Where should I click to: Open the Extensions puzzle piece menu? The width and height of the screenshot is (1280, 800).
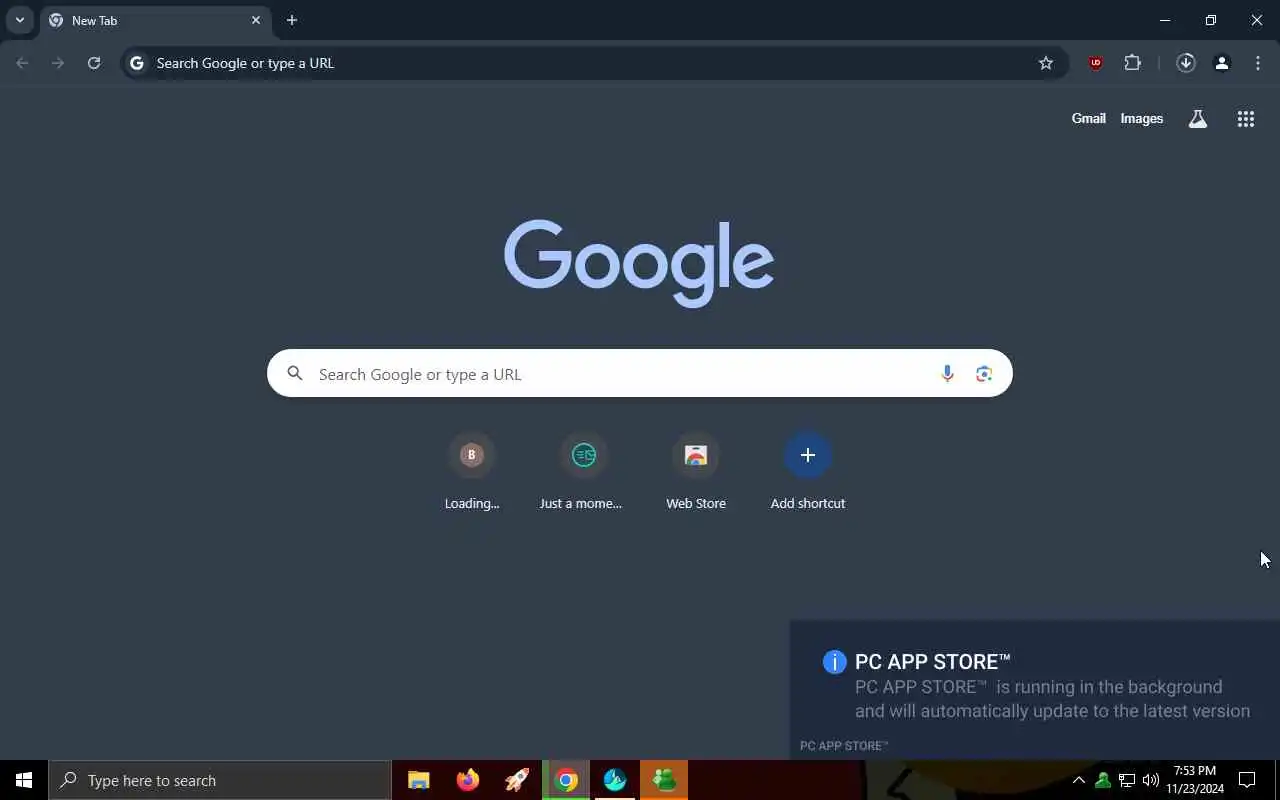point(1133,63)
